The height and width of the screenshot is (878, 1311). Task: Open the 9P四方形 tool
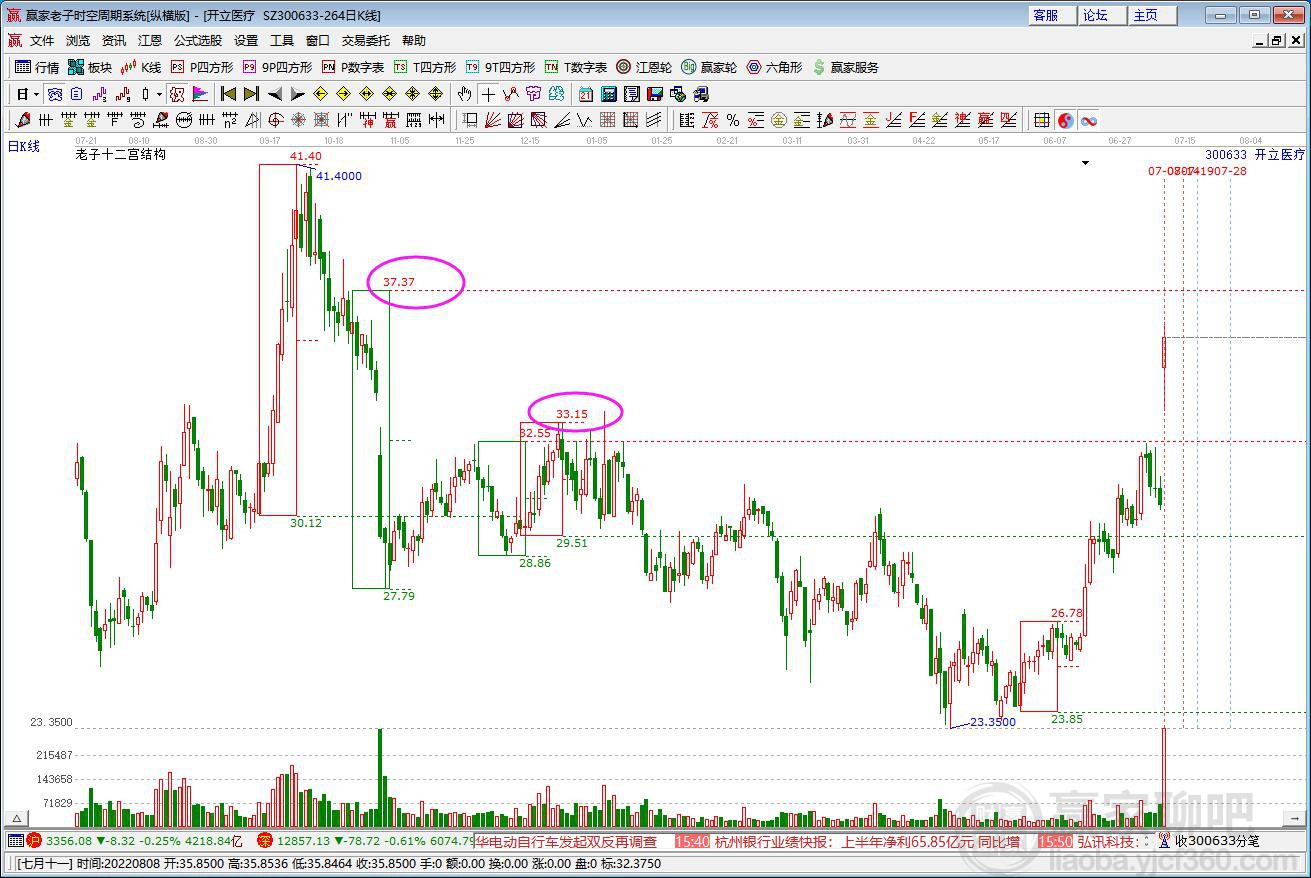click(277, 67)
